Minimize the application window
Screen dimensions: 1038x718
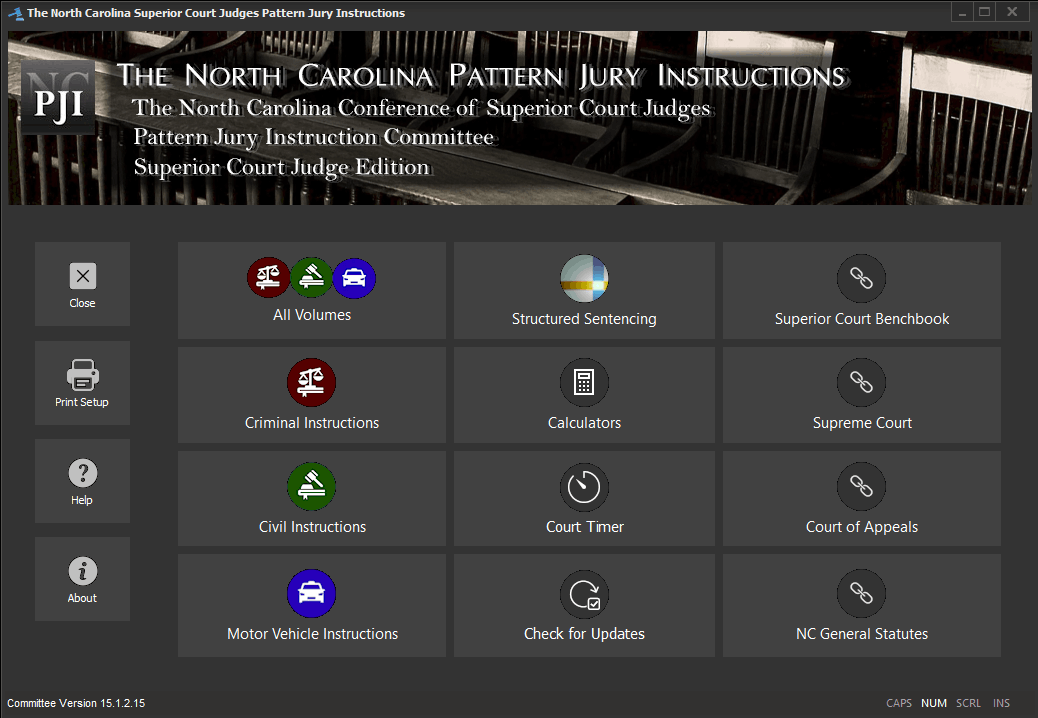(x=963, y=12)
